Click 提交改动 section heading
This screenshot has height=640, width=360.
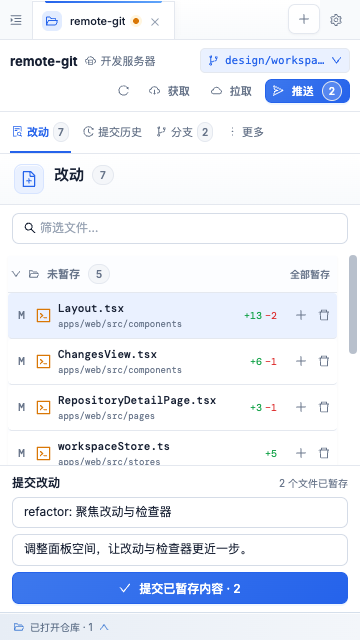click(x=36, y=483)
